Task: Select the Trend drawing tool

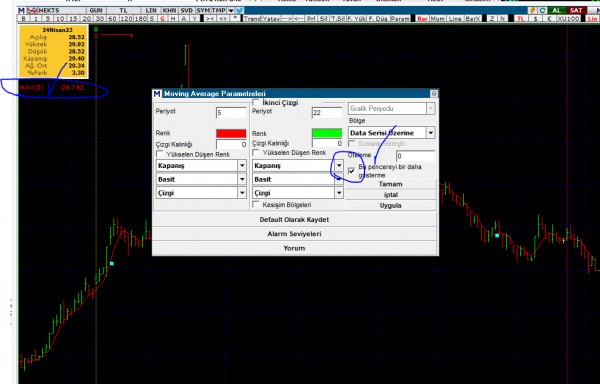Action: pos(252,18)
